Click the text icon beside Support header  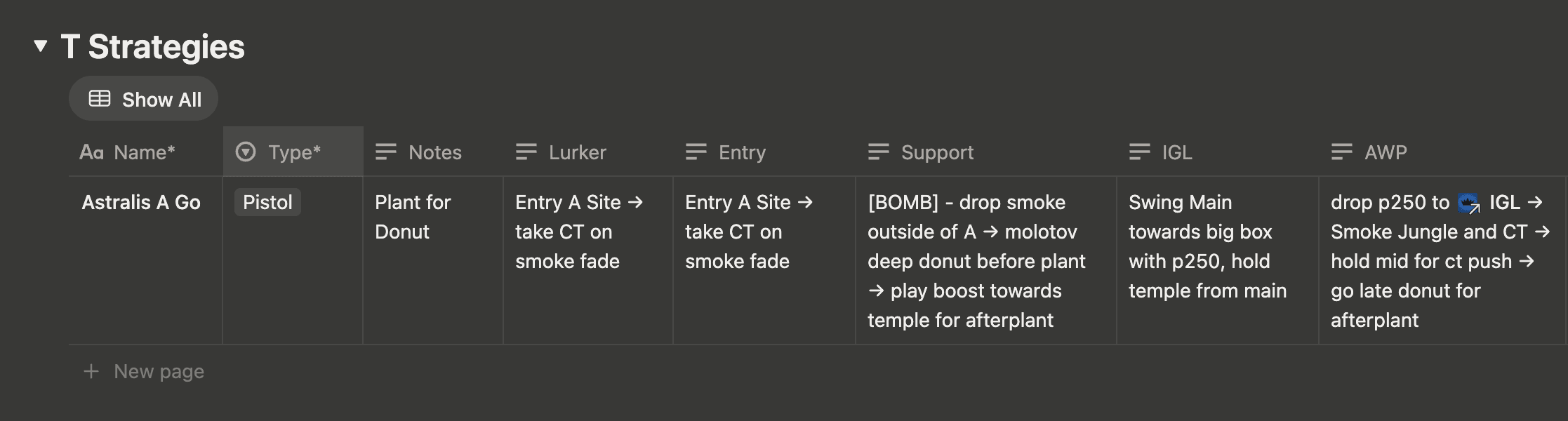click(x=879, y=152)
